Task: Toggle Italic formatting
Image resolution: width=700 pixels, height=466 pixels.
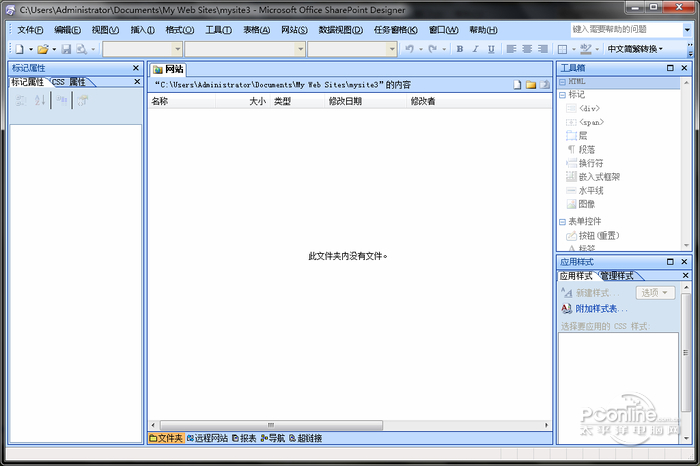Action: (x=475, y=49)
